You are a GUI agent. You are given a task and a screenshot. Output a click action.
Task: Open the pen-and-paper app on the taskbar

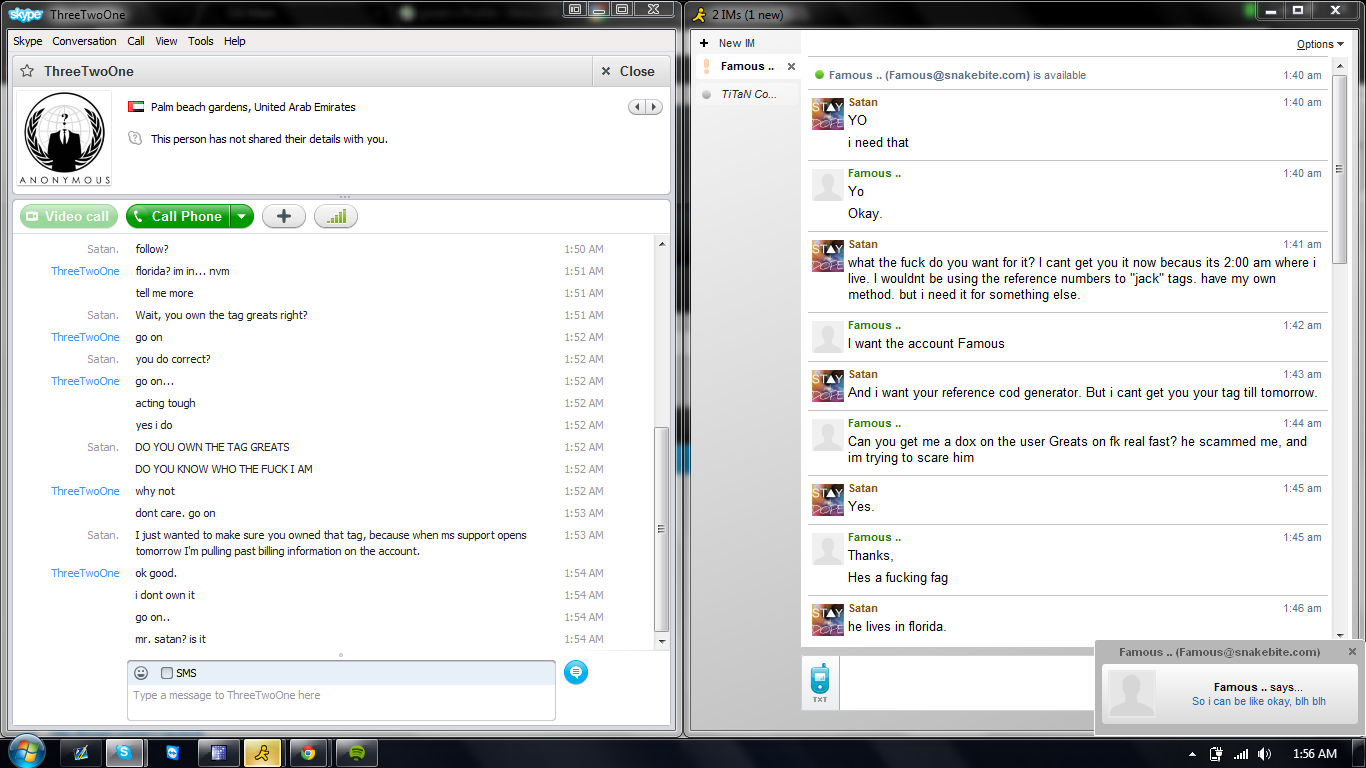[79, 753]
